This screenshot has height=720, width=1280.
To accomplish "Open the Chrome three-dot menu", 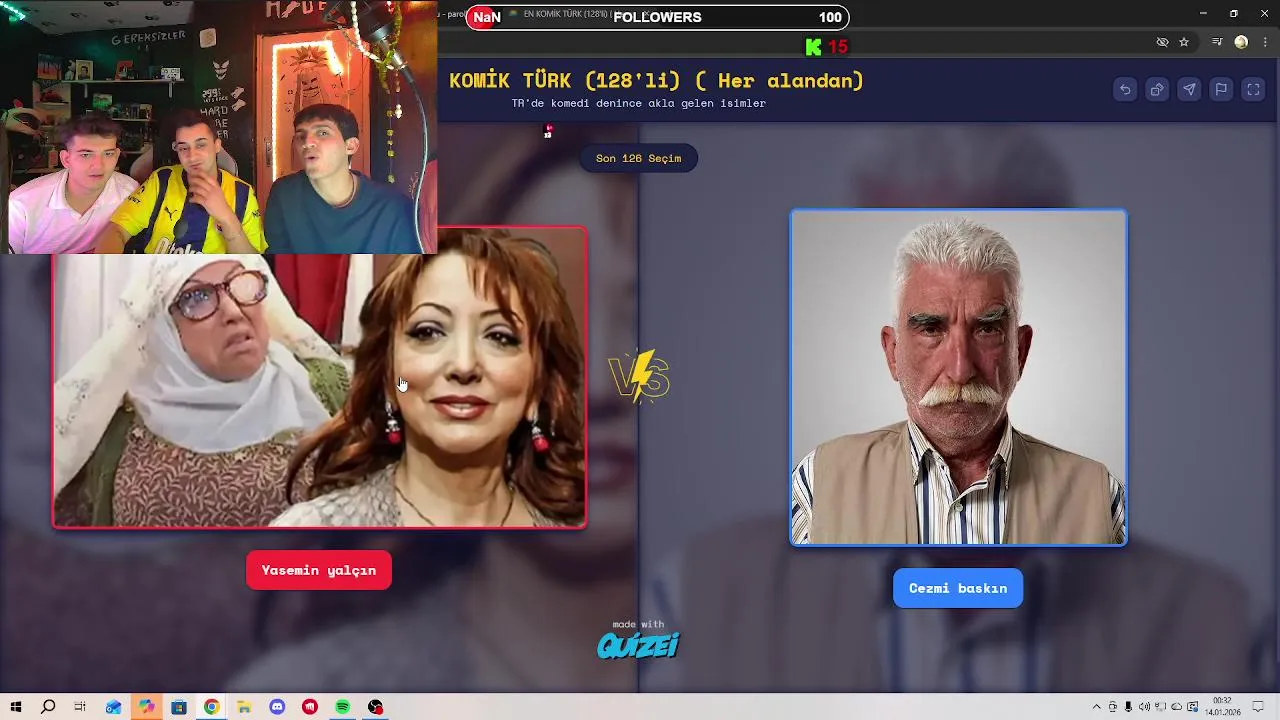I will (1263, 42).
